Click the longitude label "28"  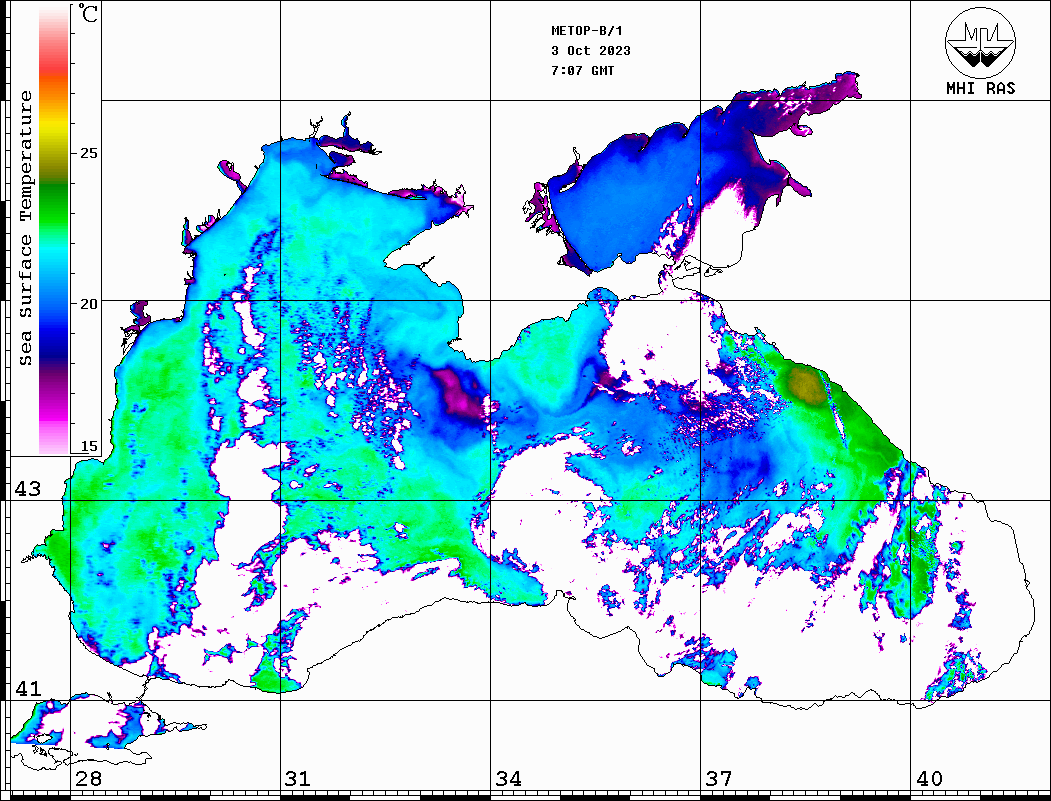pos(88,778)
